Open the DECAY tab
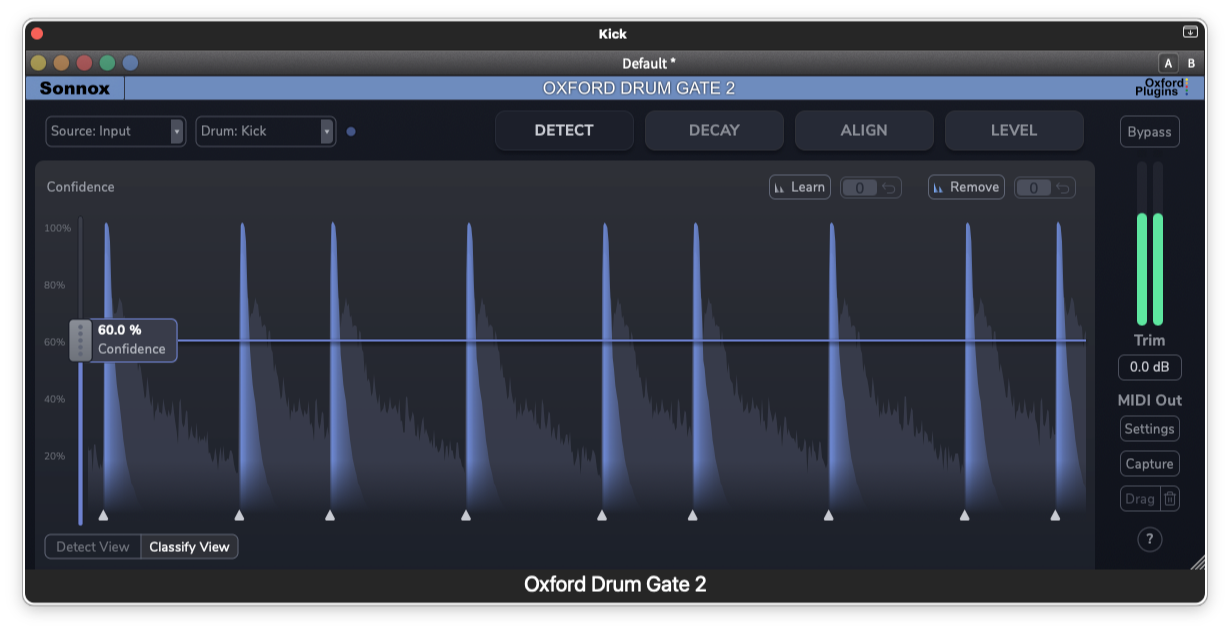Screen dimensions: 1230x633 [x=714, y=131]
